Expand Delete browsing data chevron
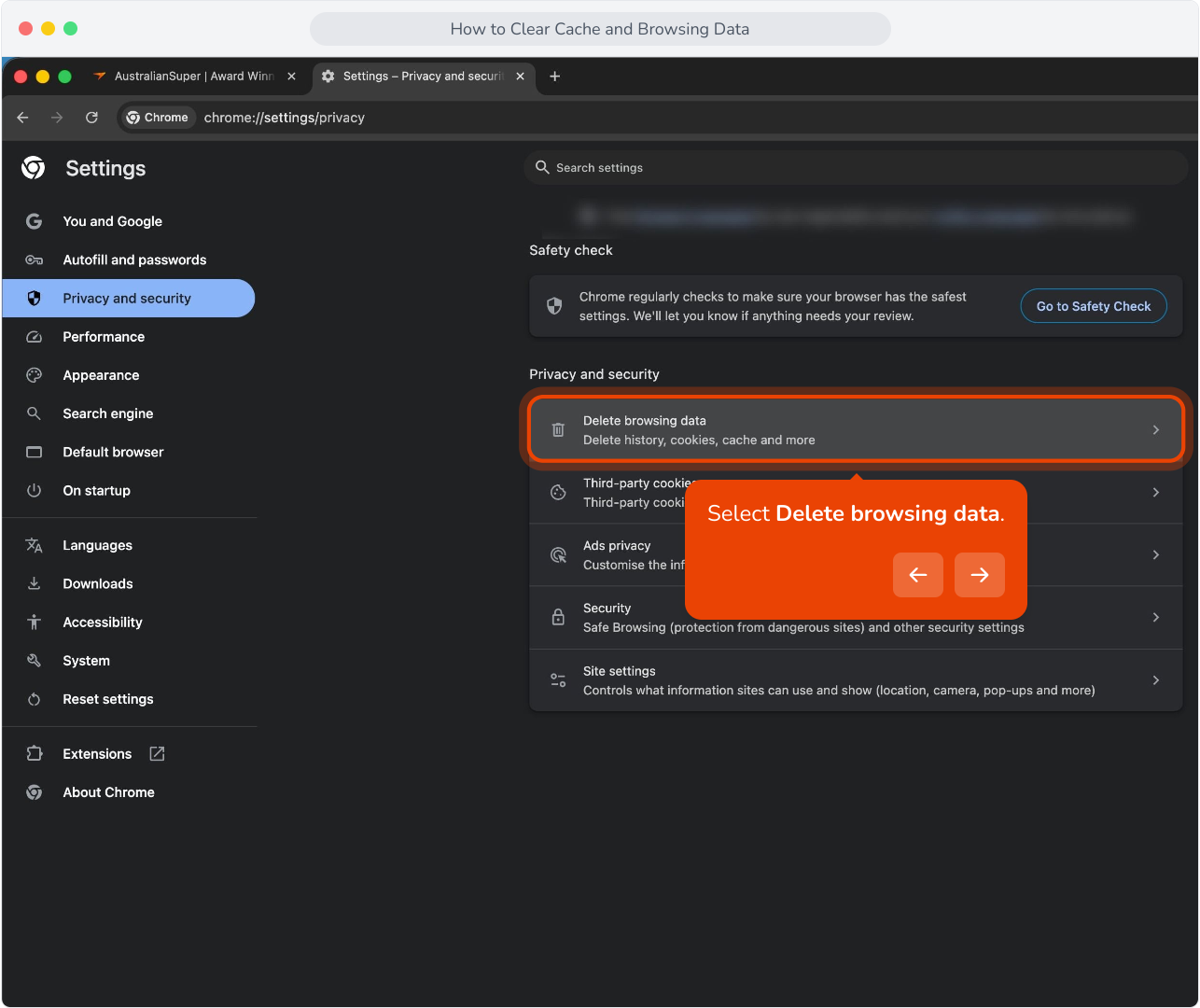Viewport: 1200px width, 1008px height. click(1156, 430)
